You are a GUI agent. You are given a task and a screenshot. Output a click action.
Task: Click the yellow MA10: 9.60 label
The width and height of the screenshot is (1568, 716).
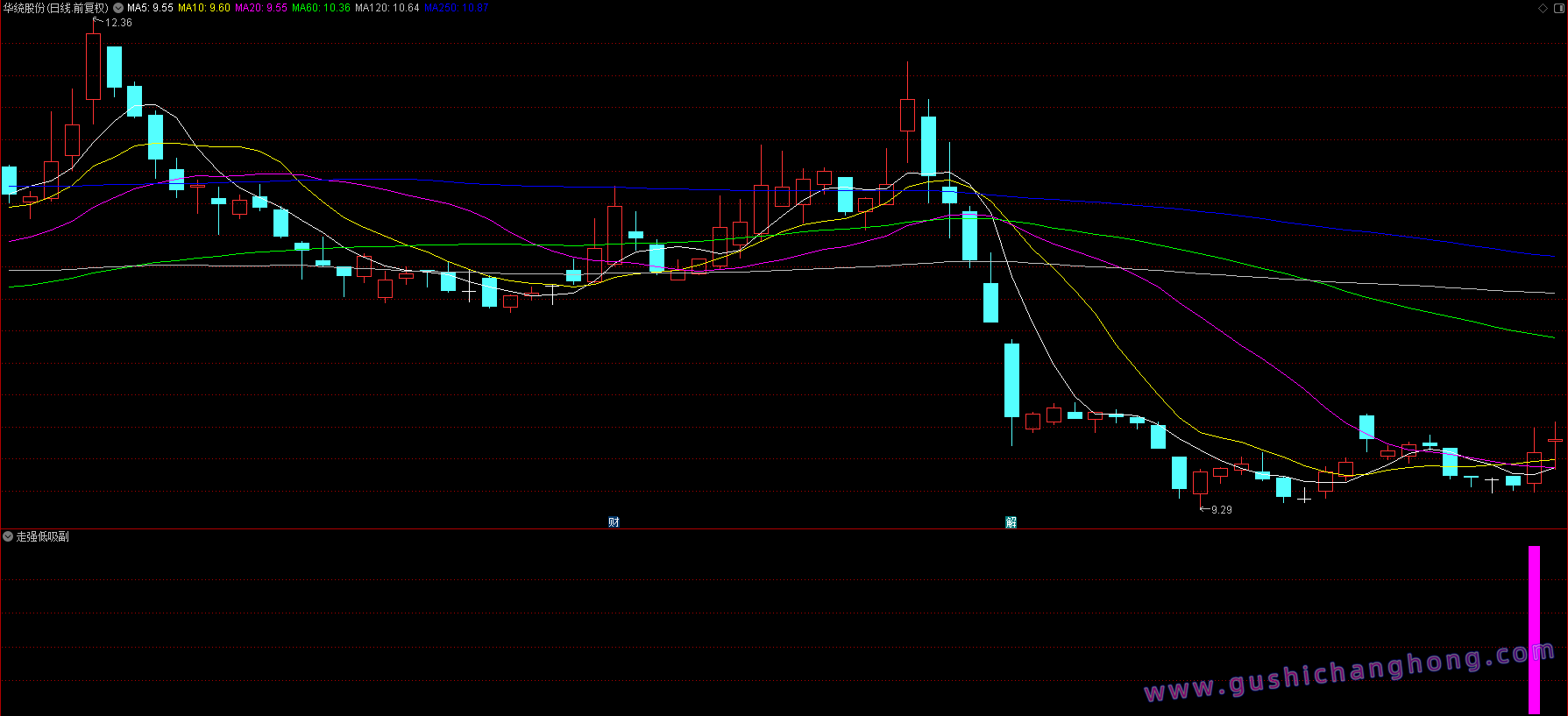pyautogui.click(x=203, y=8)
